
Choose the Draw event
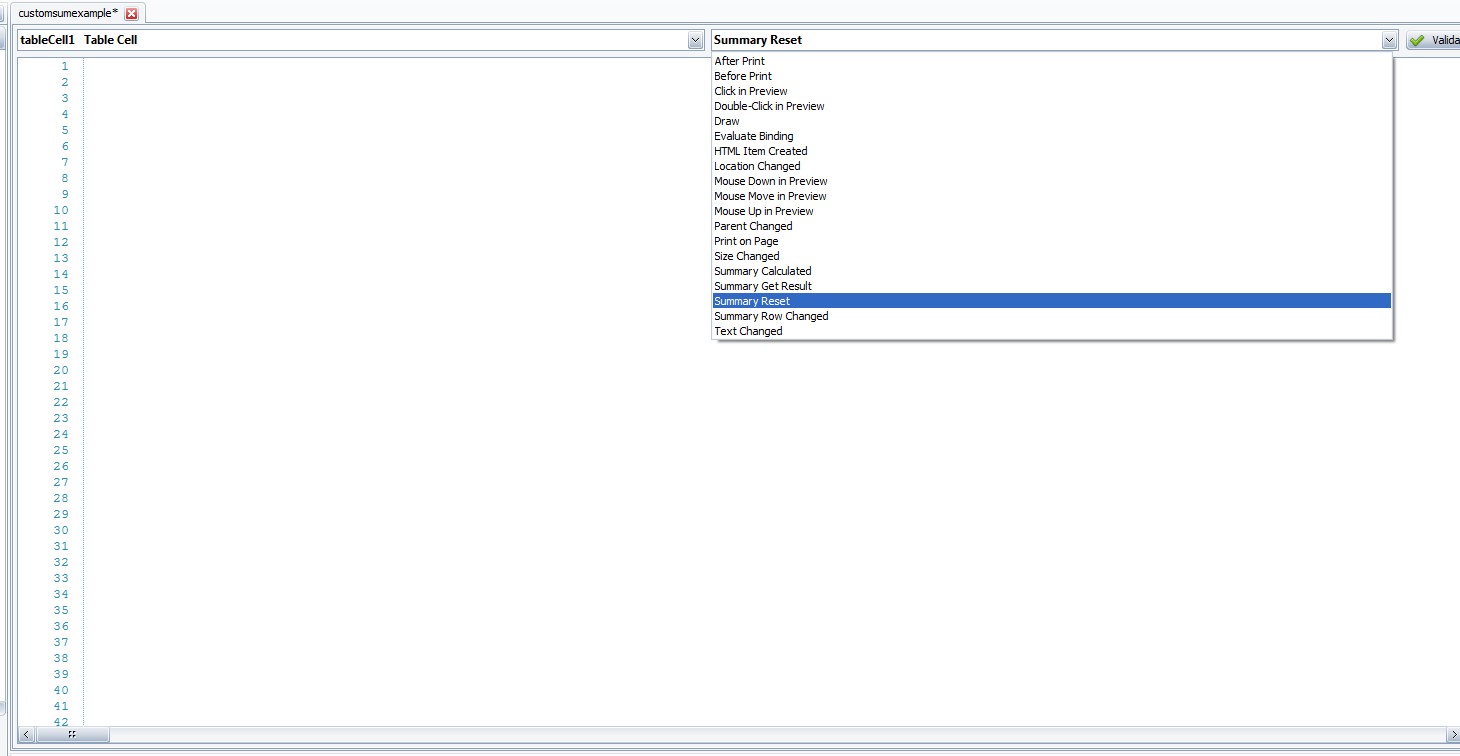727,121
